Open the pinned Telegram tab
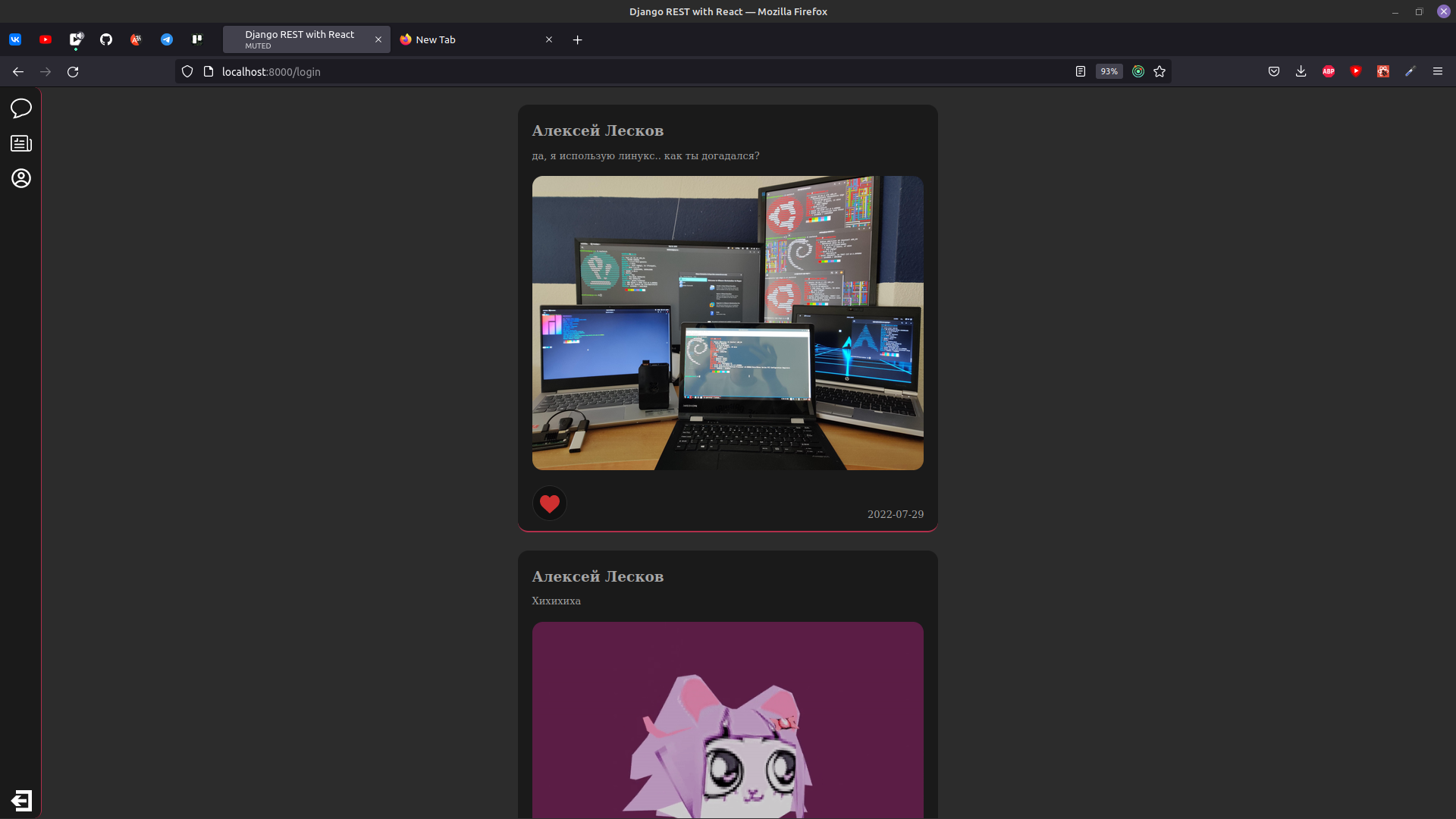1456x819 pixels. pos(167,39)
